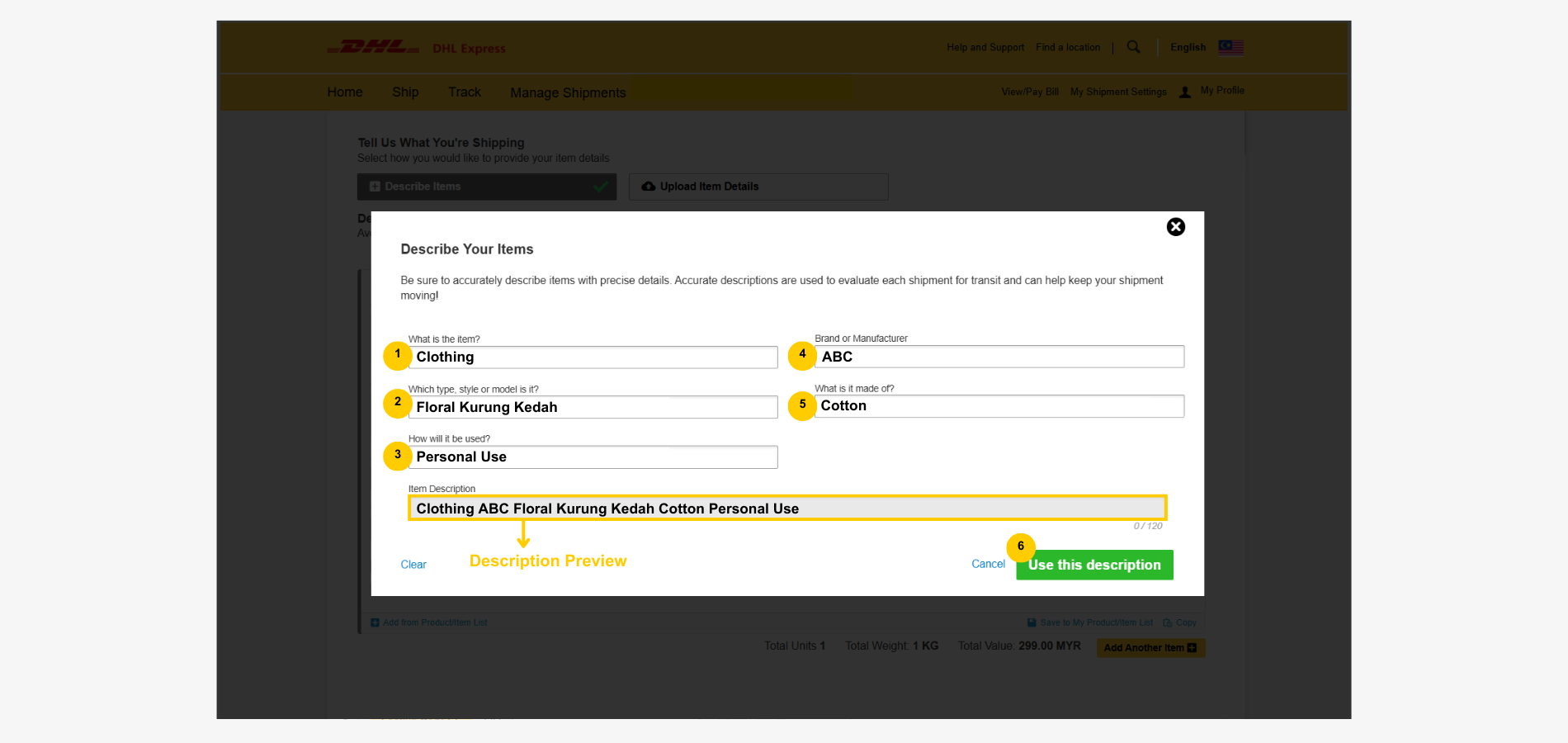Open My Shipment Settings
Image resolution: width=1568 pixels, height=743 pixels.
tap(1118, 92)
